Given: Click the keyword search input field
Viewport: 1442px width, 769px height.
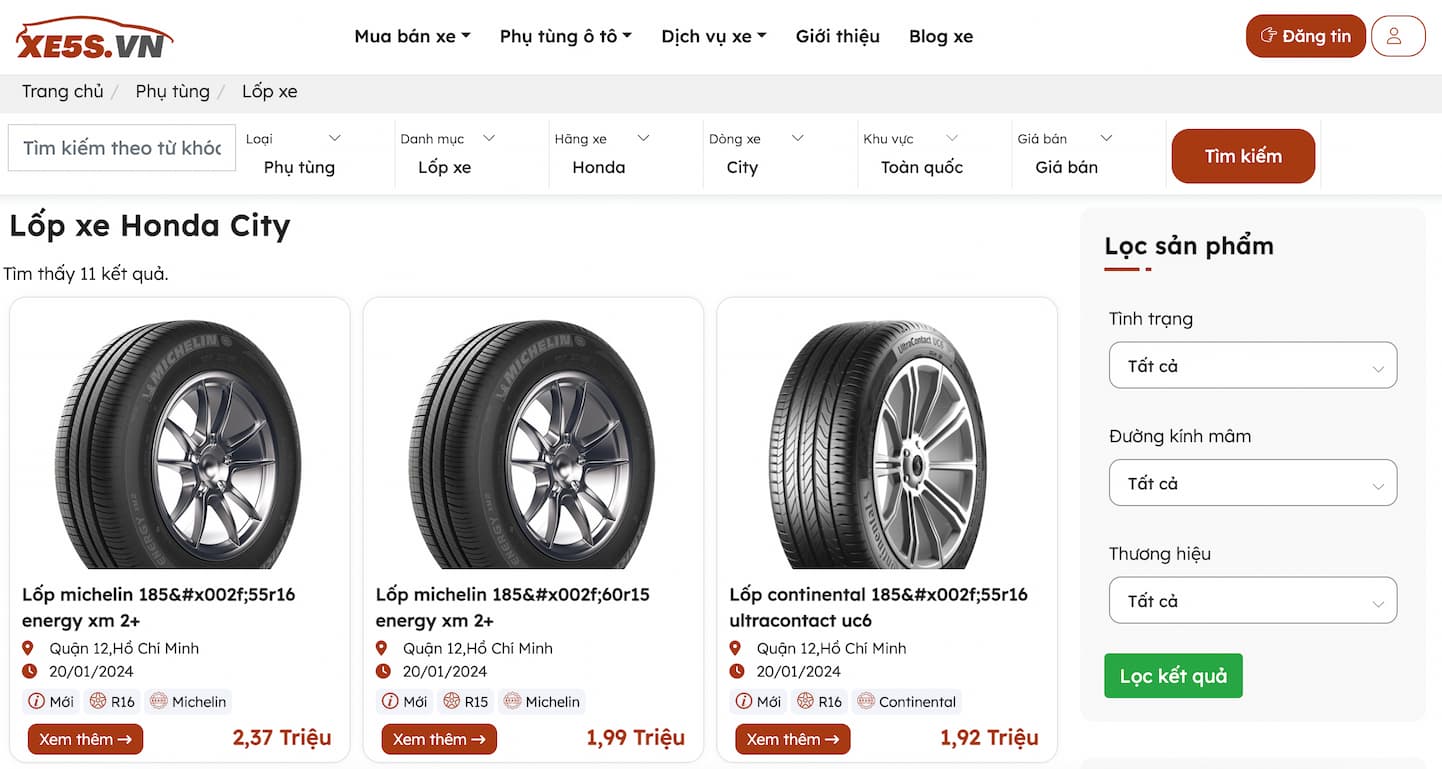Looking at the screenshot, I should [122, 148].
